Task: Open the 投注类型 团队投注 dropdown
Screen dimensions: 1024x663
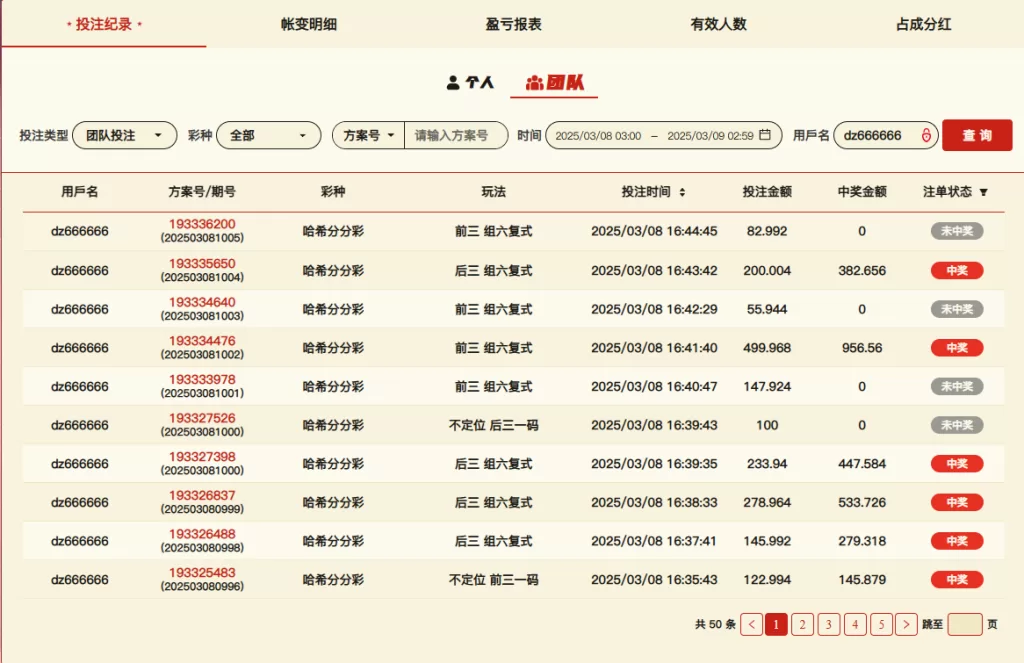Action: point(125,135)
